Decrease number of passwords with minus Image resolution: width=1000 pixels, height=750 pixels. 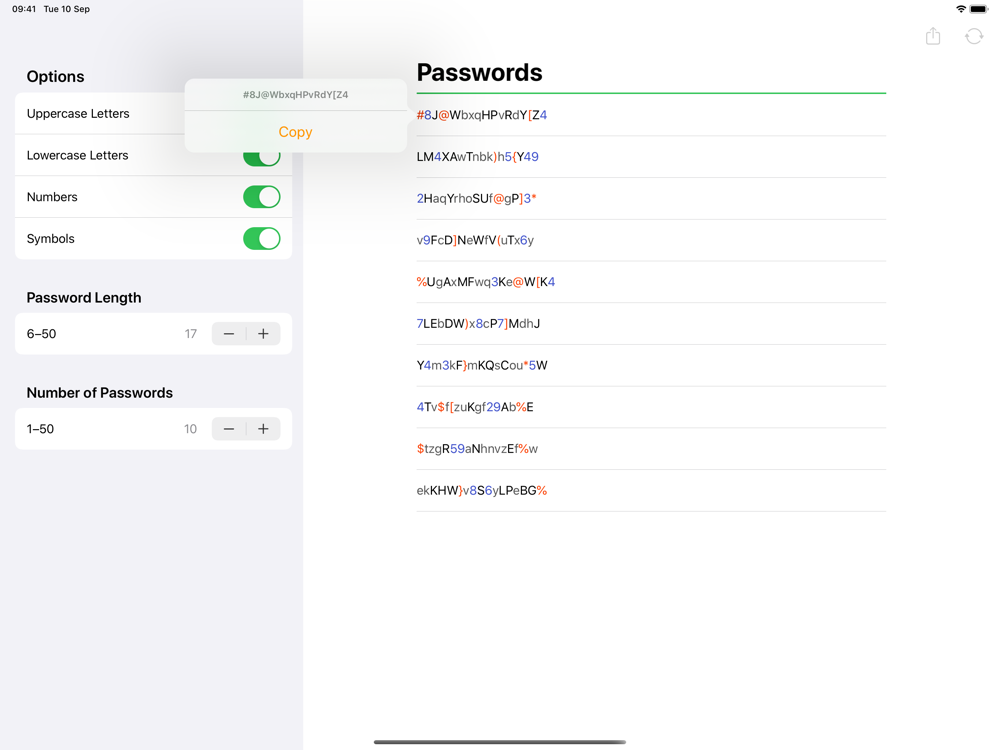[229, 429]
